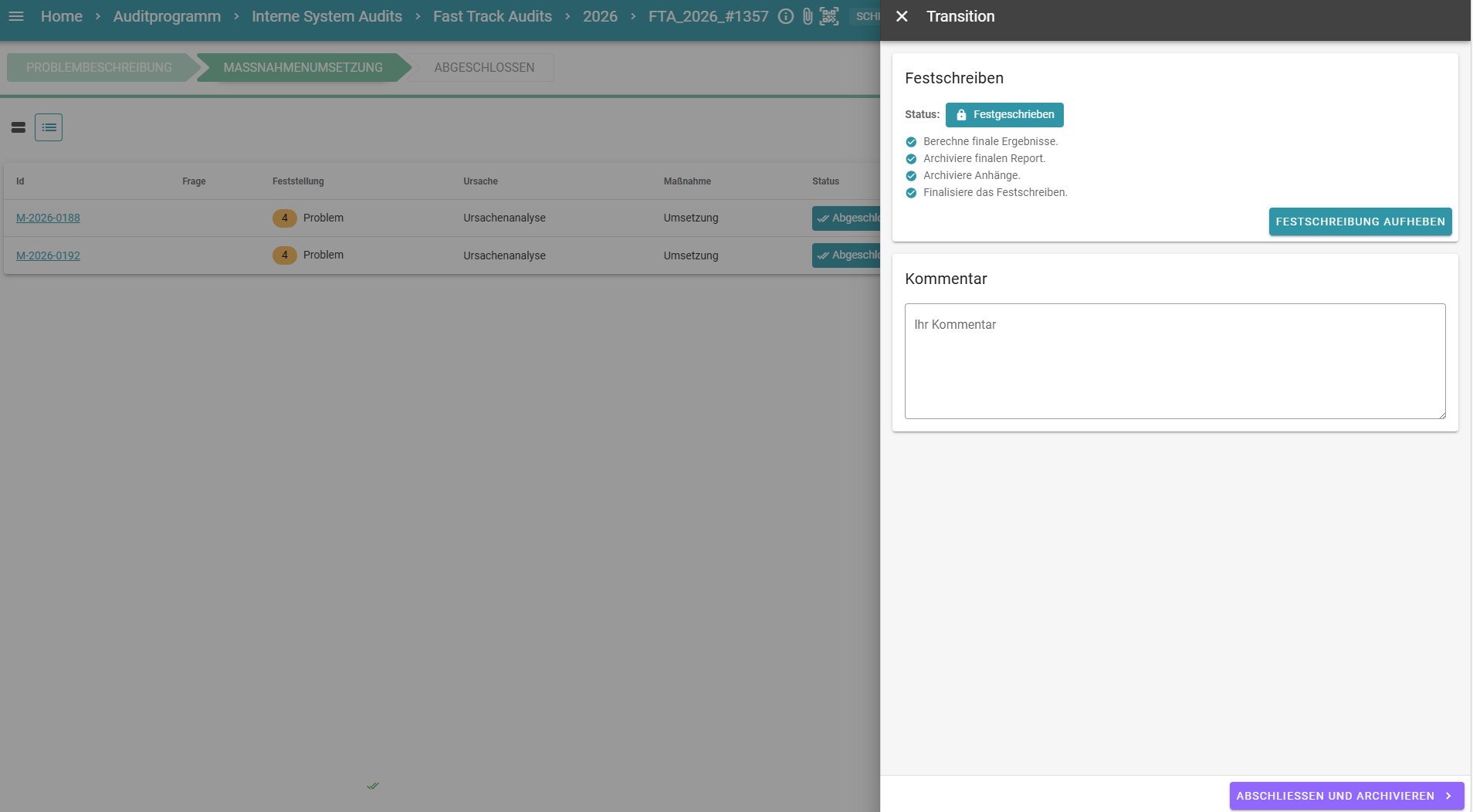
Task: Open measure M-2026-0188
Action: click(x=48, y=218)
